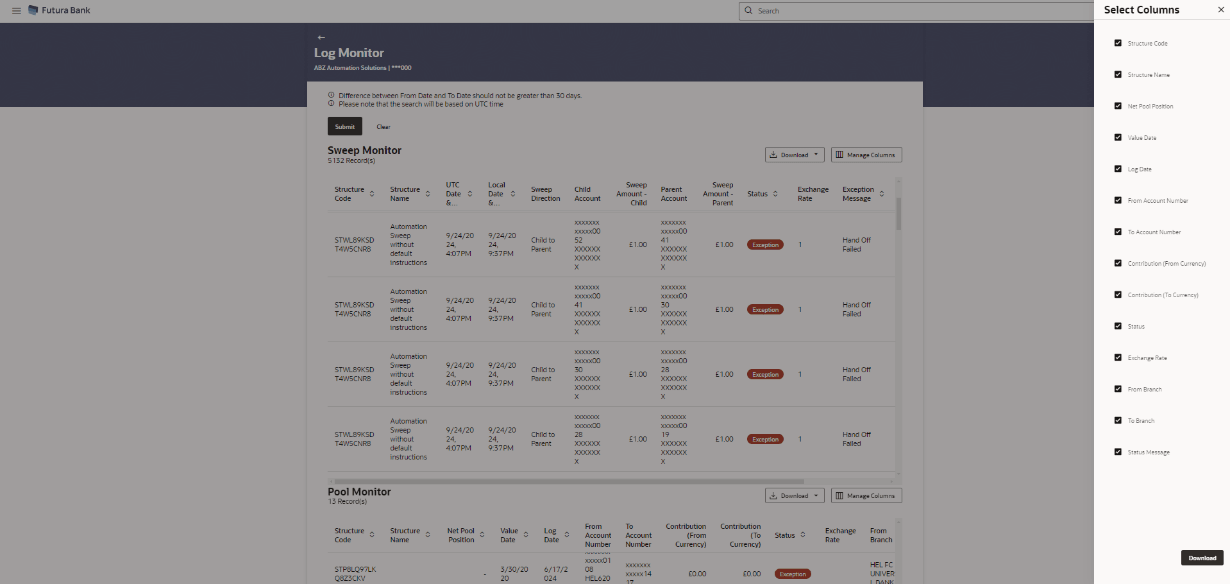Open Sweep Monitor Manage Columns
The width and height of the screenshot is (1230, 584).
tap(866, 155)
